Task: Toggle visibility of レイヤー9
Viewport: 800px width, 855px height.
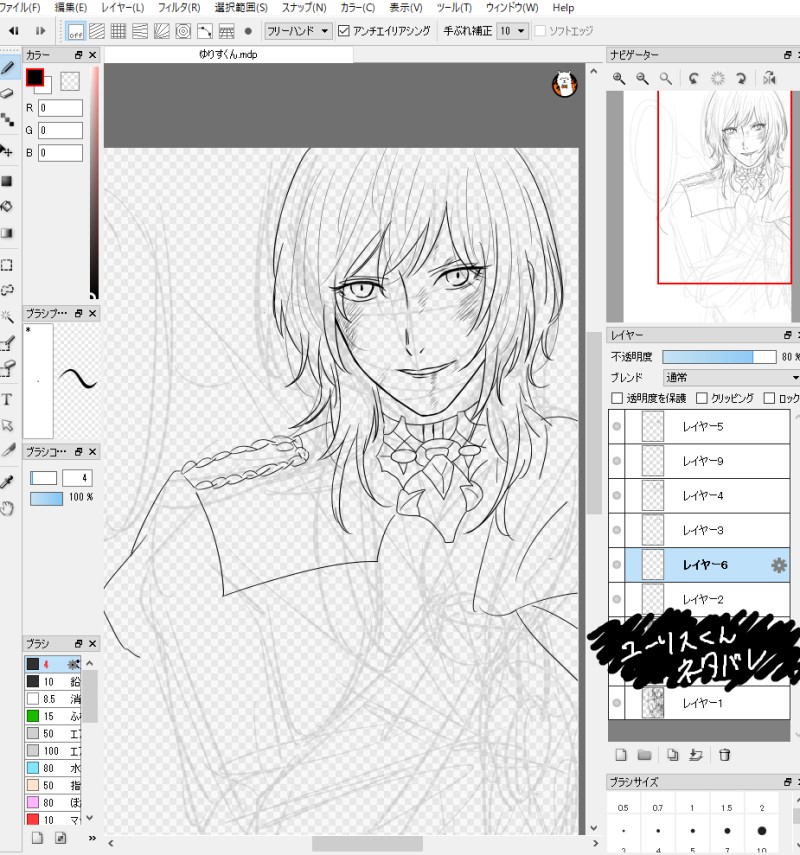Action: tap(616, 461)
